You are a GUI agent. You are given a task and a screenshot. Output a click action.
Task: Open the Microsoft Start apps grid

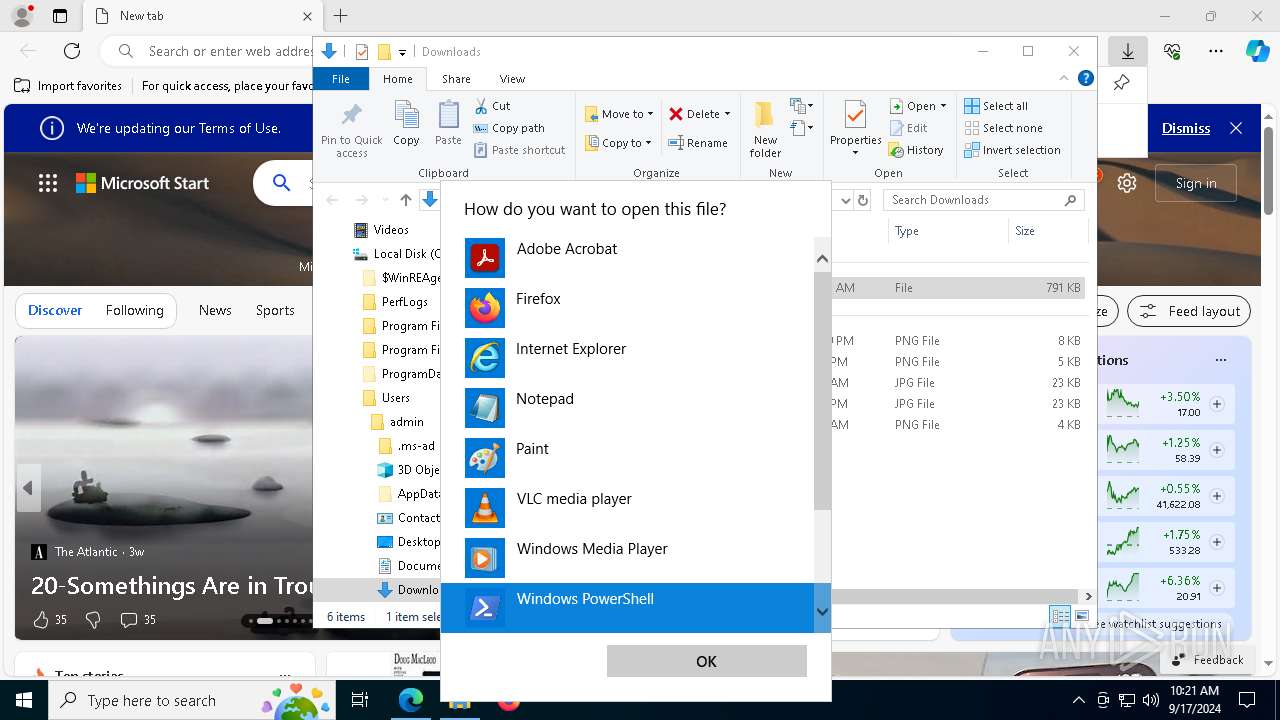48,183
